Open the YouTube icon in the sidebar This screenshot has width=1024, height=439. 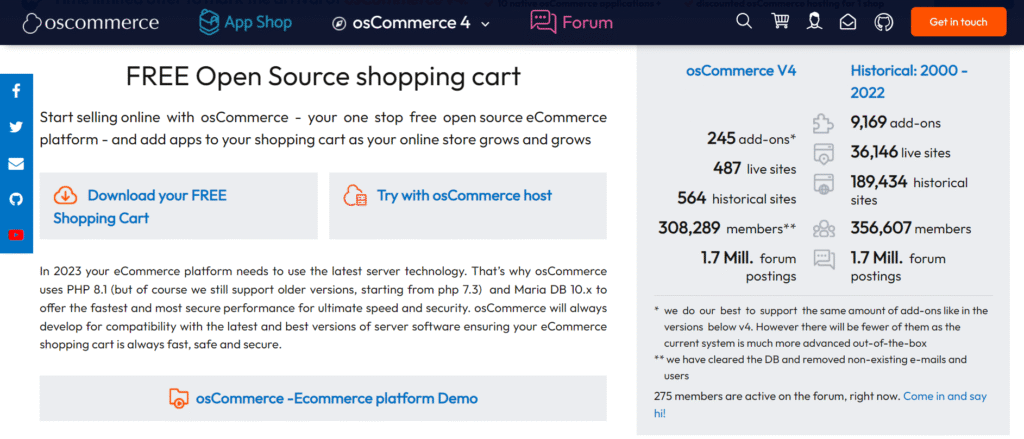16,235
